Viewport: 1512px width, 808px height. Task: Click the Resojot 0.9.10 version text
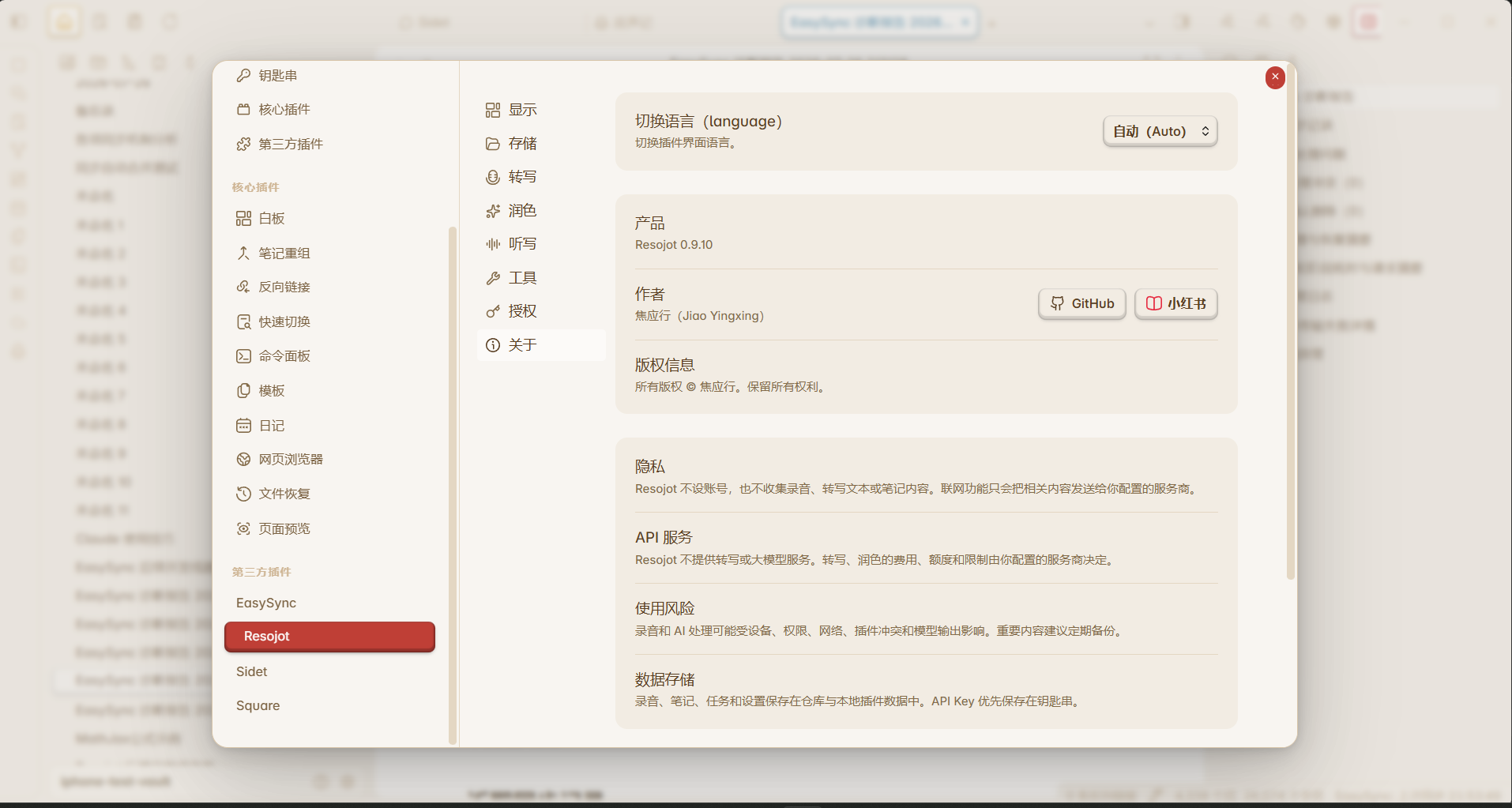click(x=674, y=245)
